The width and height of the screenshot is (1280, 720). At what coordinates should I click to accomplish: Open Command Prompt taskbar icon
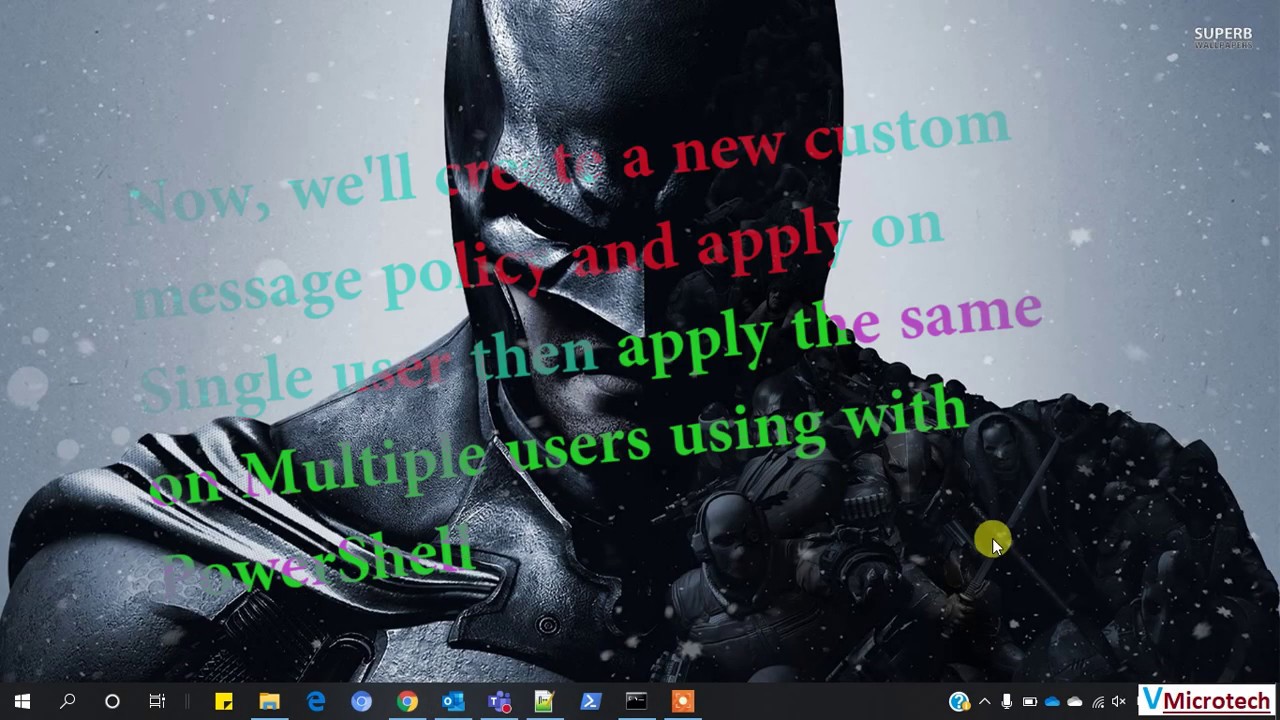pos(636,702)
